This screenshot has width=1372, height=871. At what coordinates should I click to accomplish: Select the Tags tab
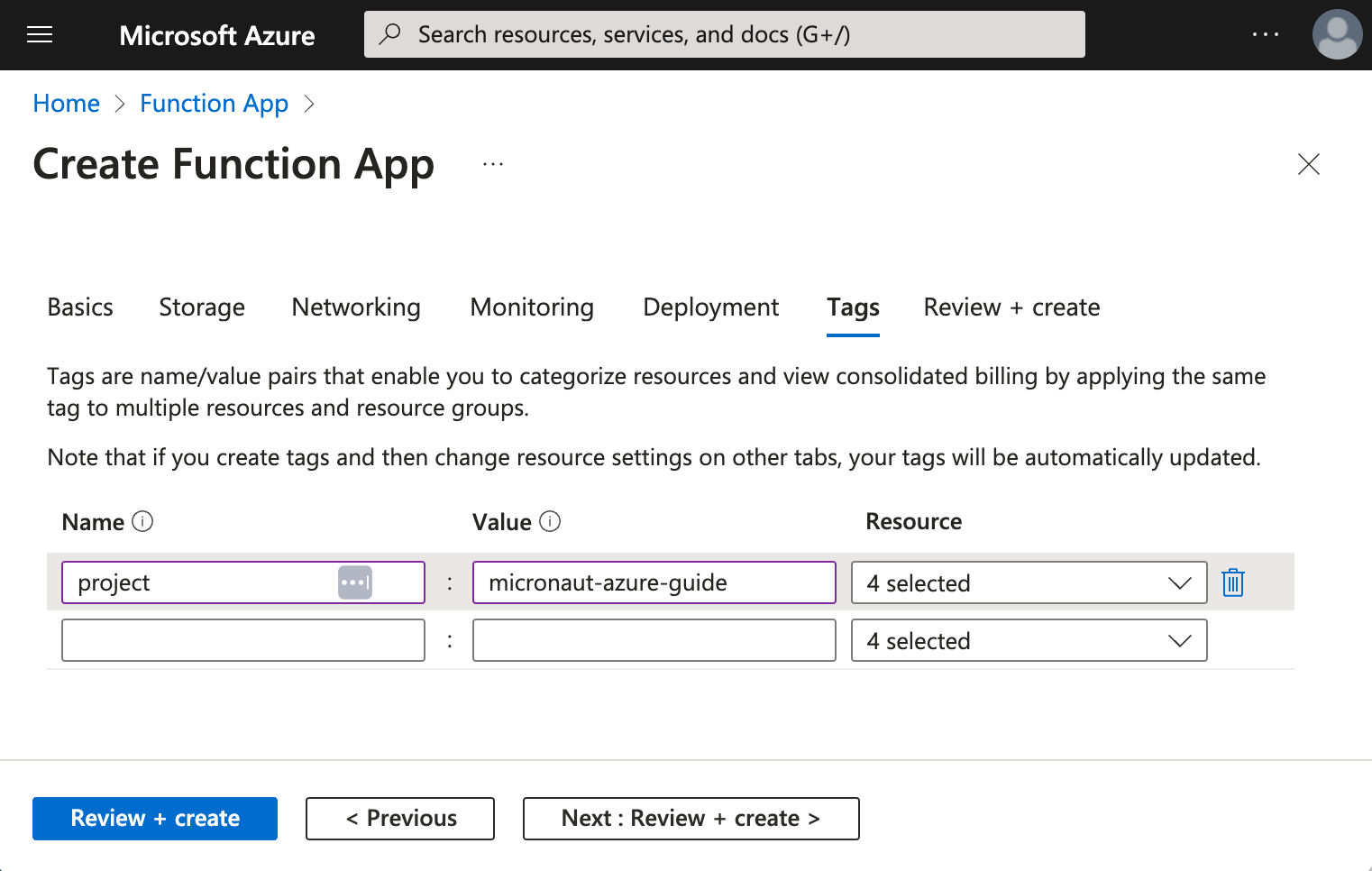(853, 307)
